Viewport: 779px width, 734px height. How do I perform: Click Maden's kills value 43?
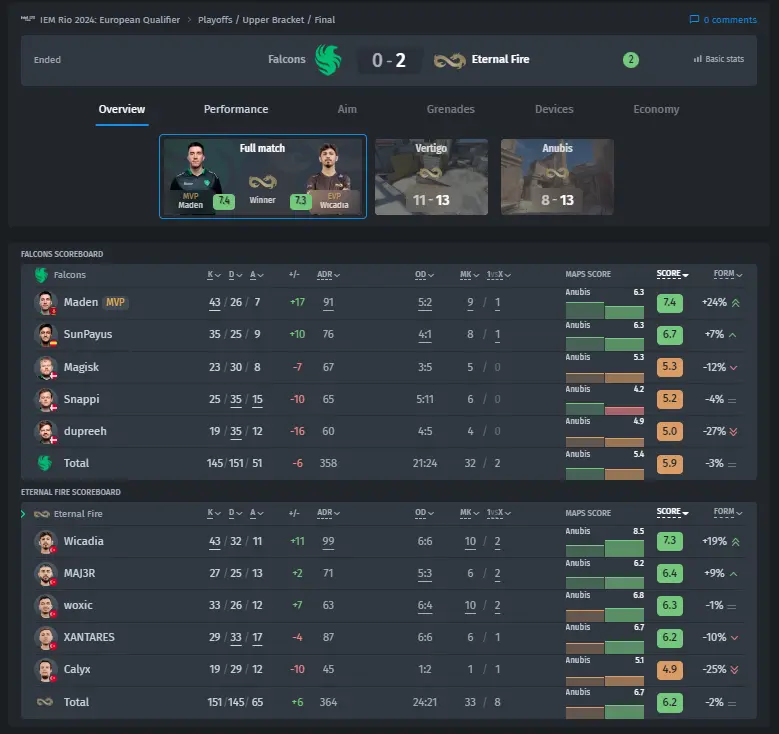215,302
